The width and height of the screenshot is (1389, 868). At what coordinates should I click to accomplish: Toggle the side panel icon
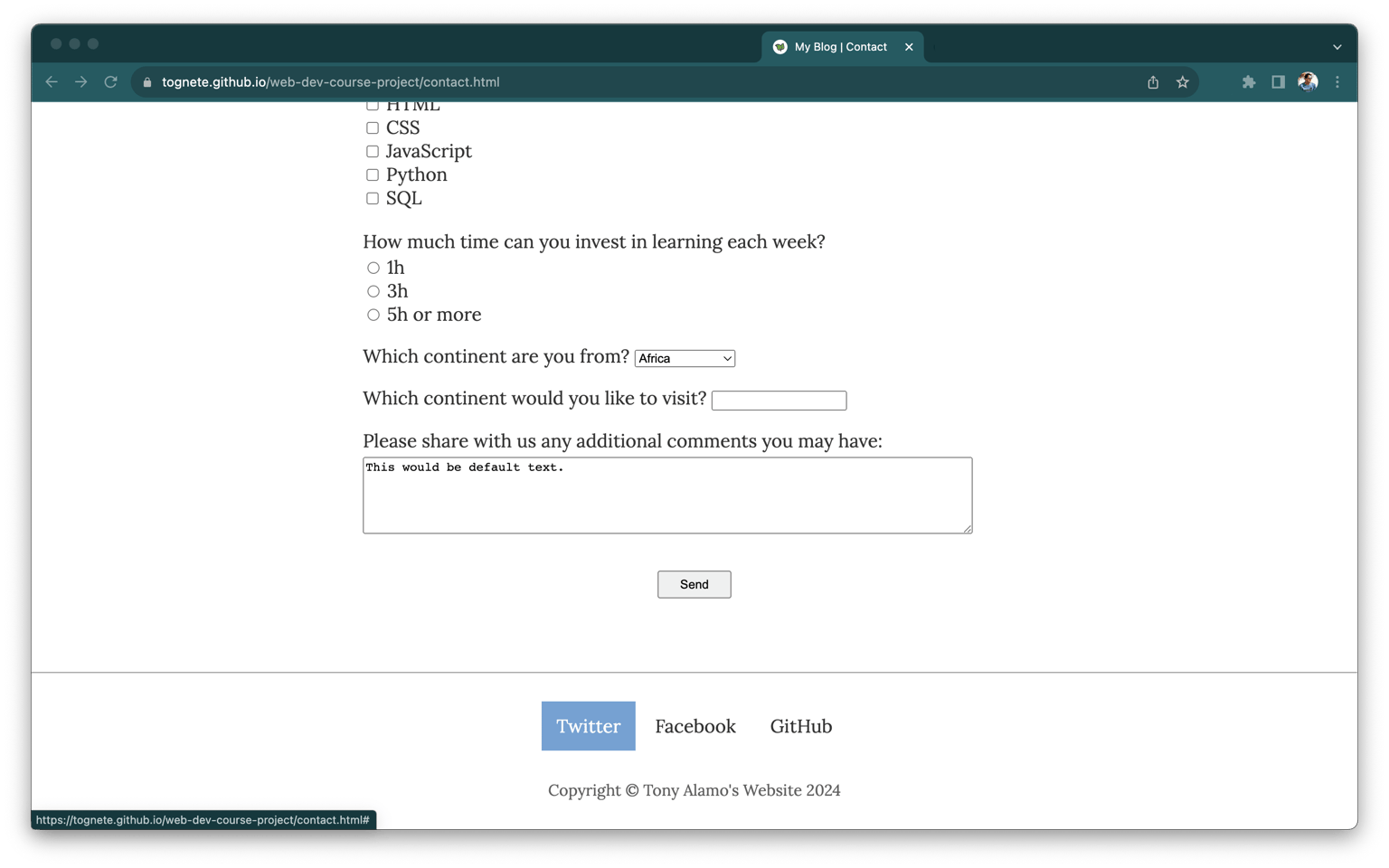pos(1278,82)
